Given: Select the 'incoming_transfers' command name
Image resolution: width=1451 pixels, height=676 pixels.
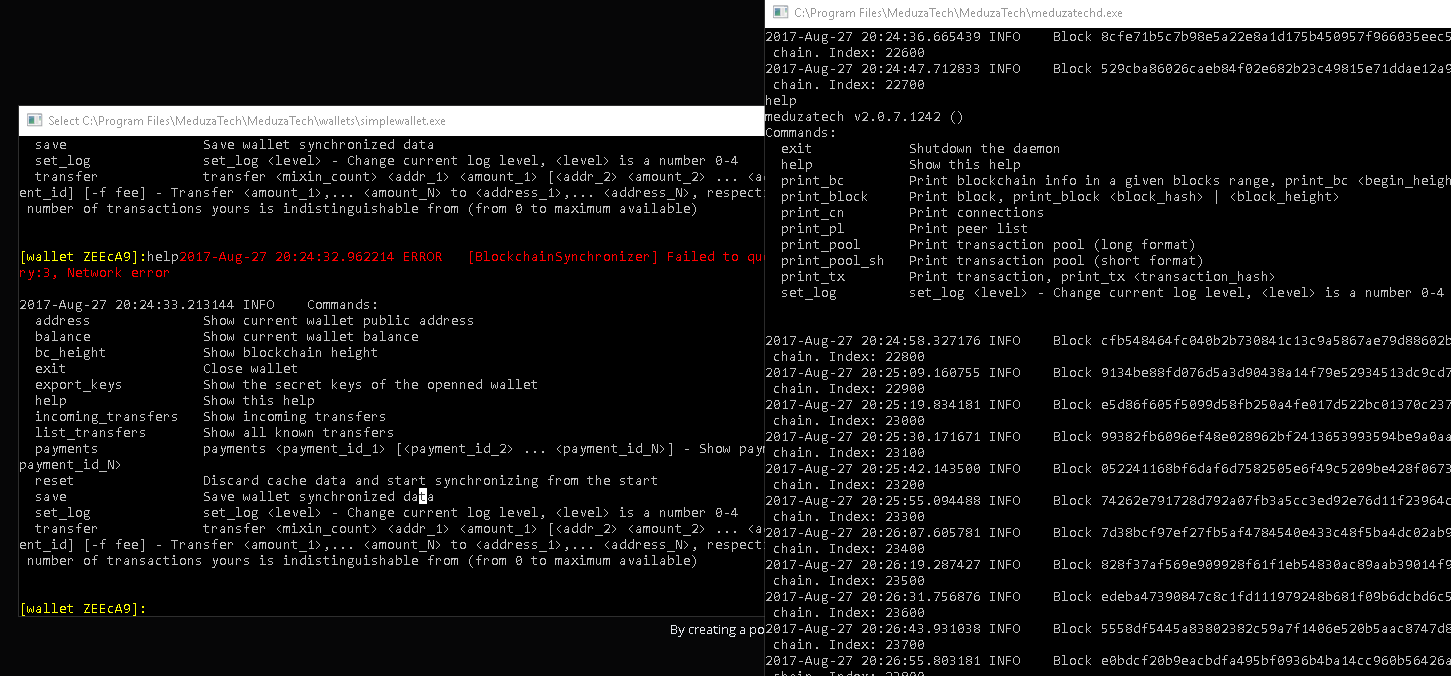Looking at the screenshot, I should tap(106, 417).
